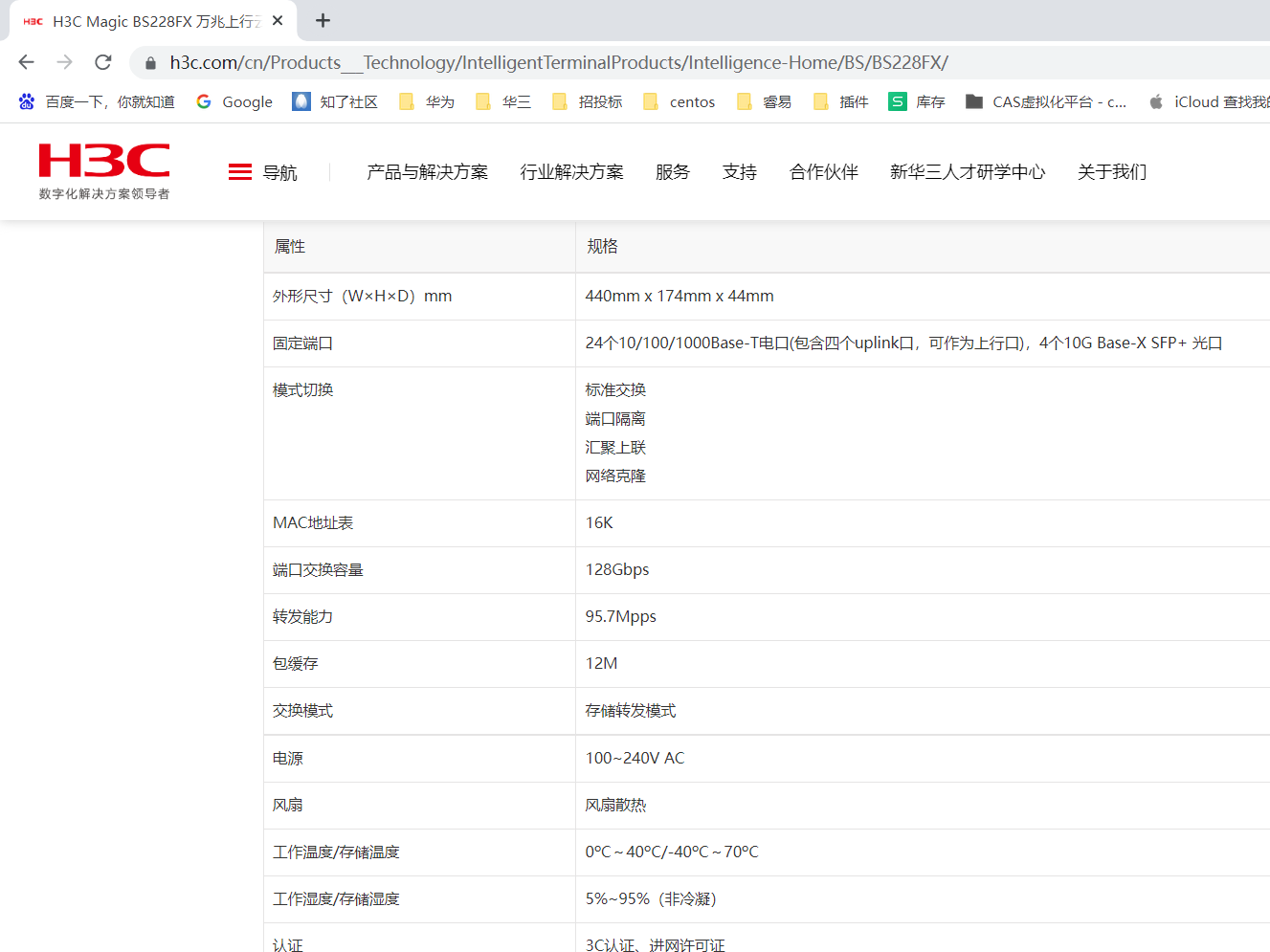
Task: Open 行业解决方案 menu
Action: click(x=571, y=172)
